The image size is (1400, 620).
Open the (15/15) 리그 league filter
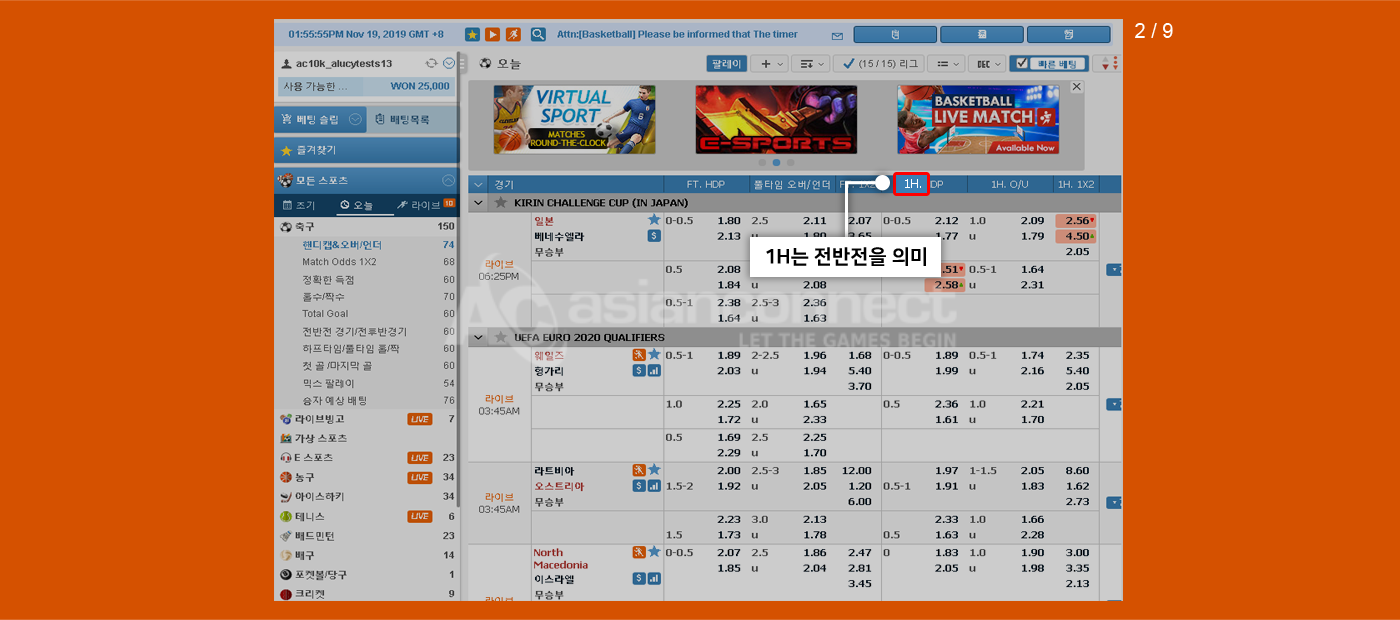(x=878, y=63)
